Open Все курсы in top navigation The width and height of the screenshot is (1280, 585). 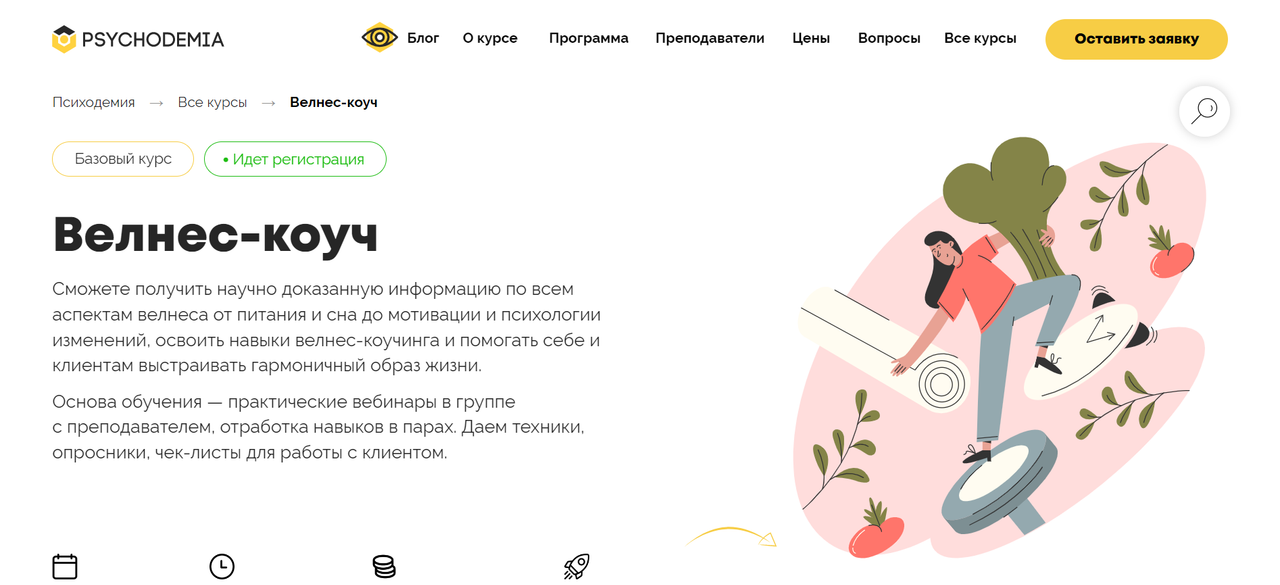980,38
